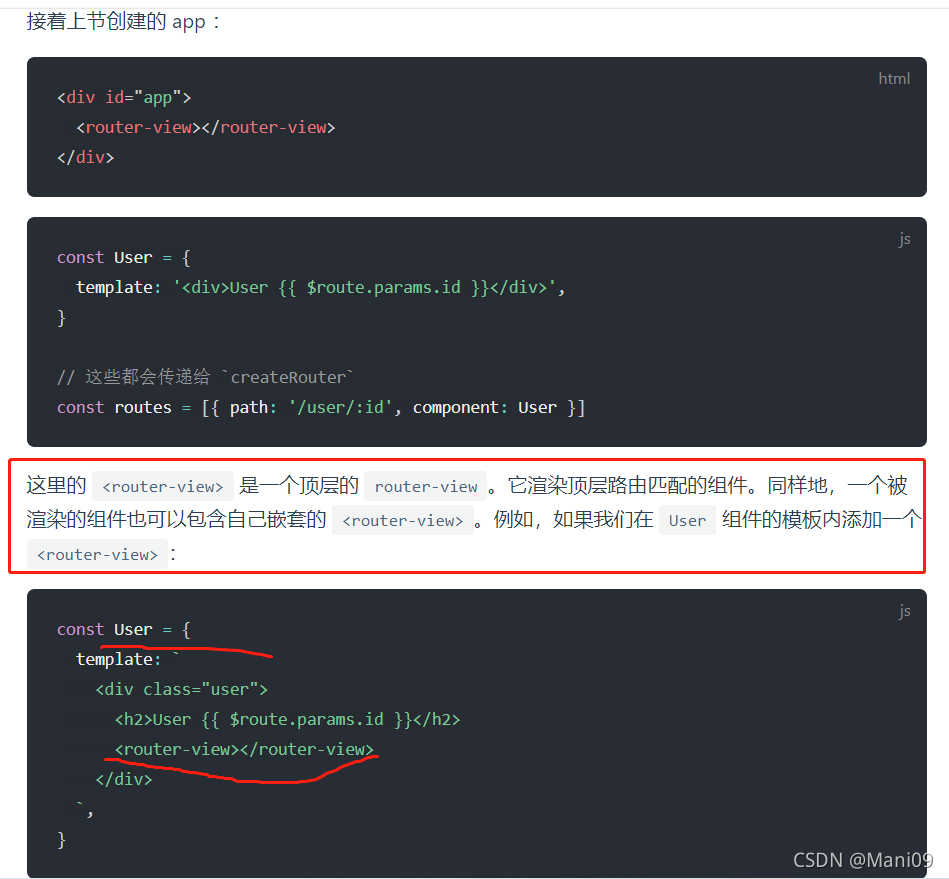Image resolution: width=949 pixels, height=879 pixels.
Task: Click the inline code `router-view` after 是一个顶层的
Action: pyautogui.click(x=425, y=487)
